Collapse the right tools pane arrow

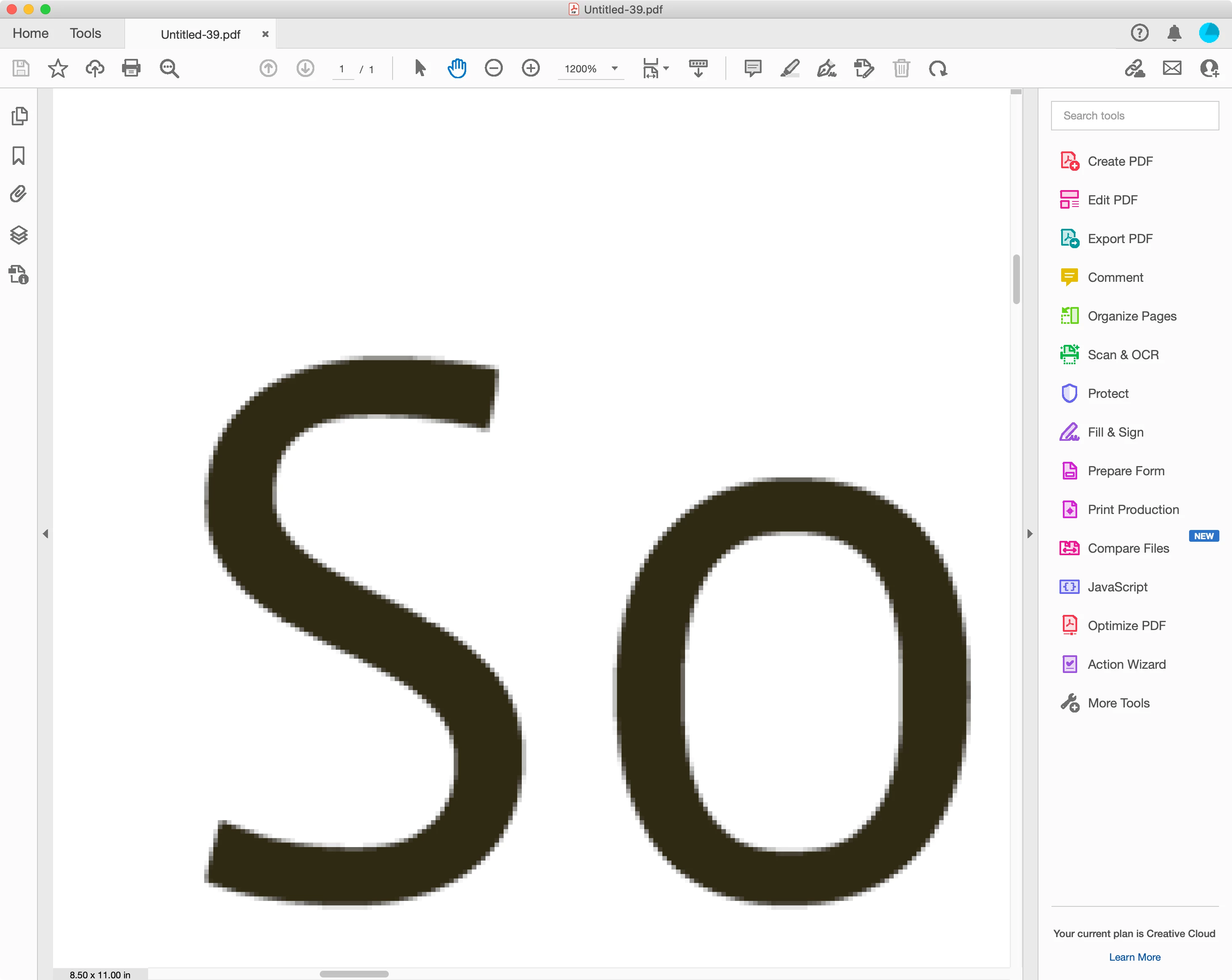point(1030,534)
